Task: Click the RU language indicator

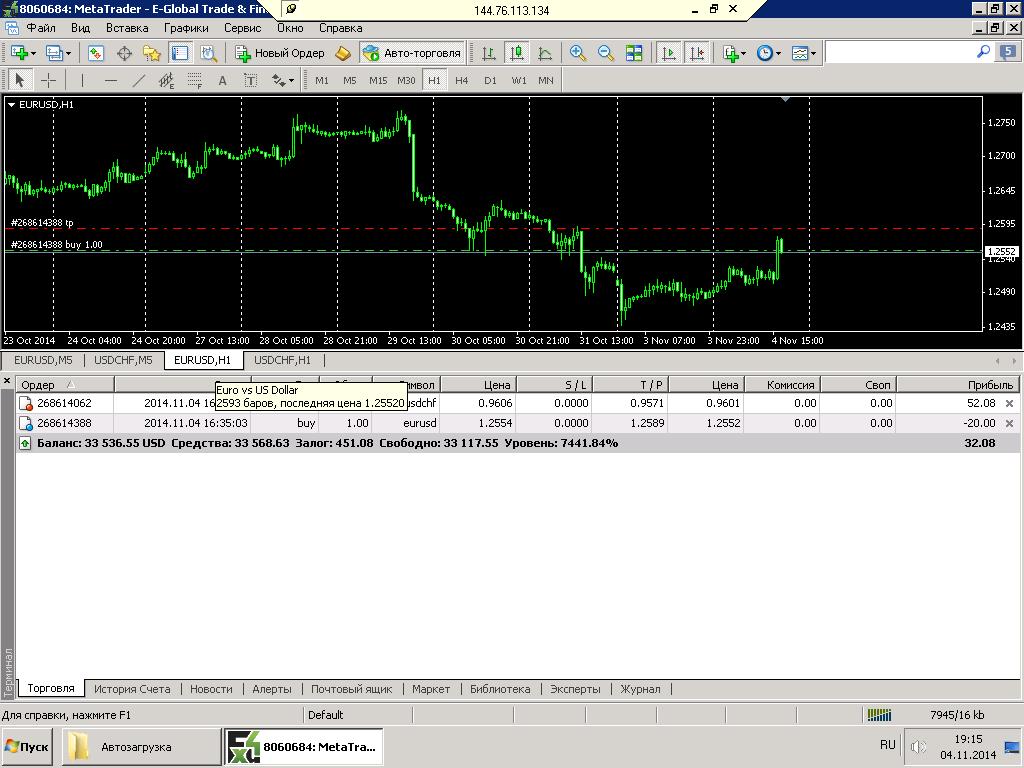Action: click(888, 744)
